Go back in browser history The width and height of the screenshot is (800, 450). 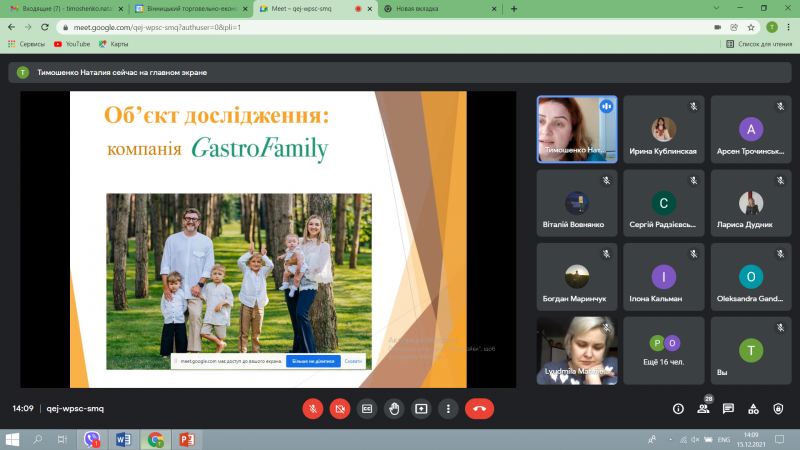pos(11,27)
